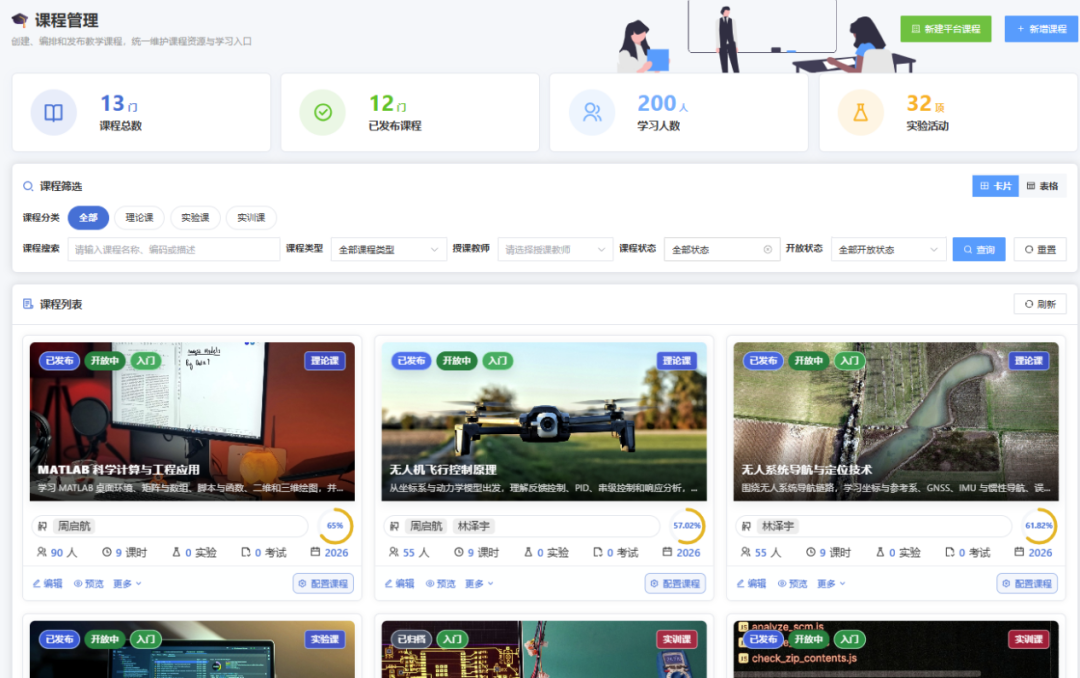Filter courses by 实验课 category
The width and height of the screenshot is (1080, 678).
(195, 218)
